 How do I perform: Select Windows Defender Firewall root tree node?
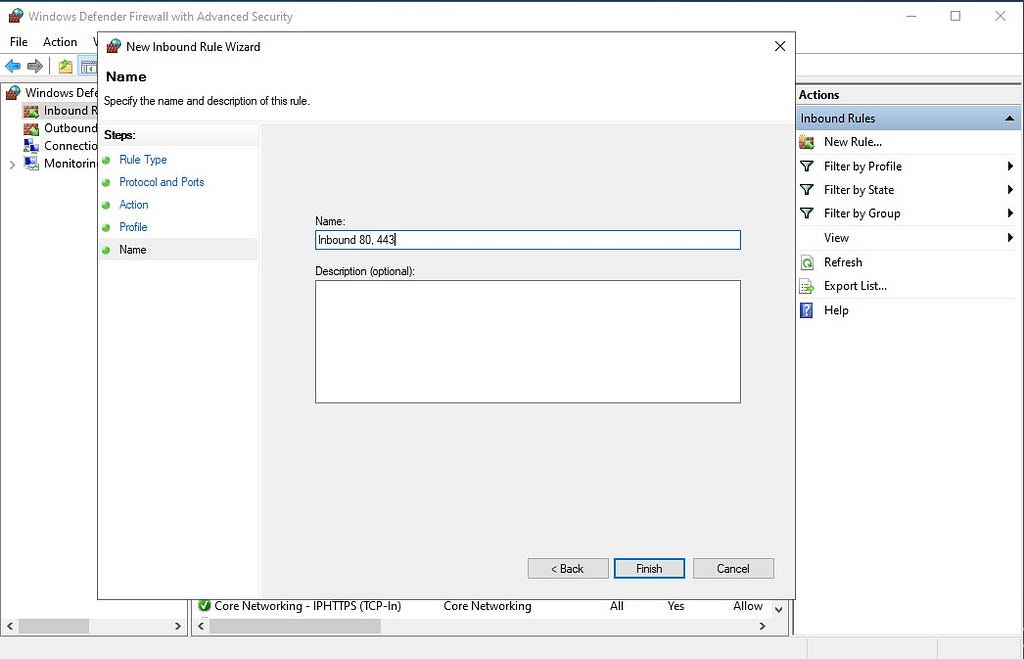point(60,93)
